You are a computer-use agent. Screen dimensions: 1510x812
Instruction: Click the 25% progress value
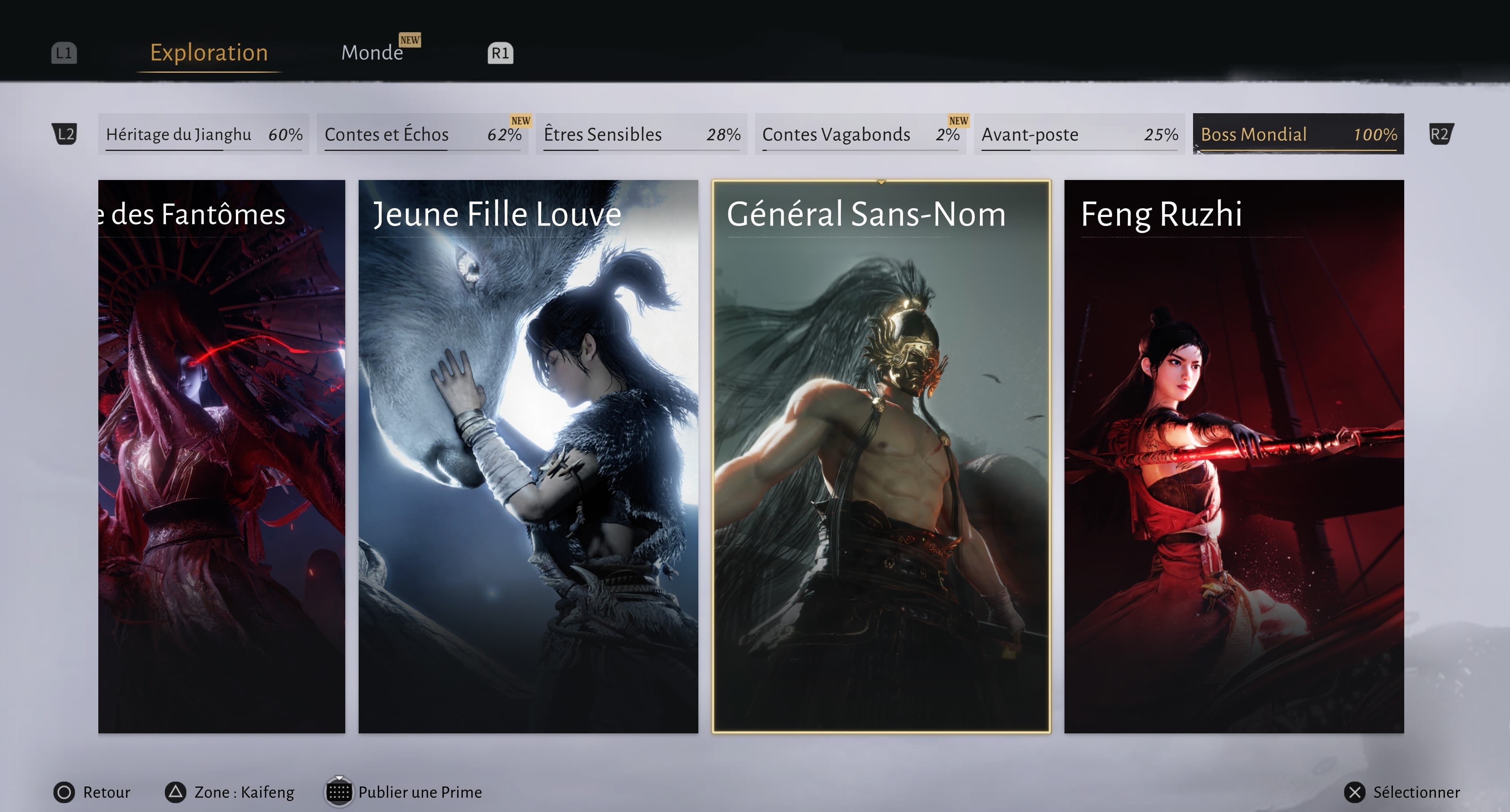click(x=1161, y=135)
